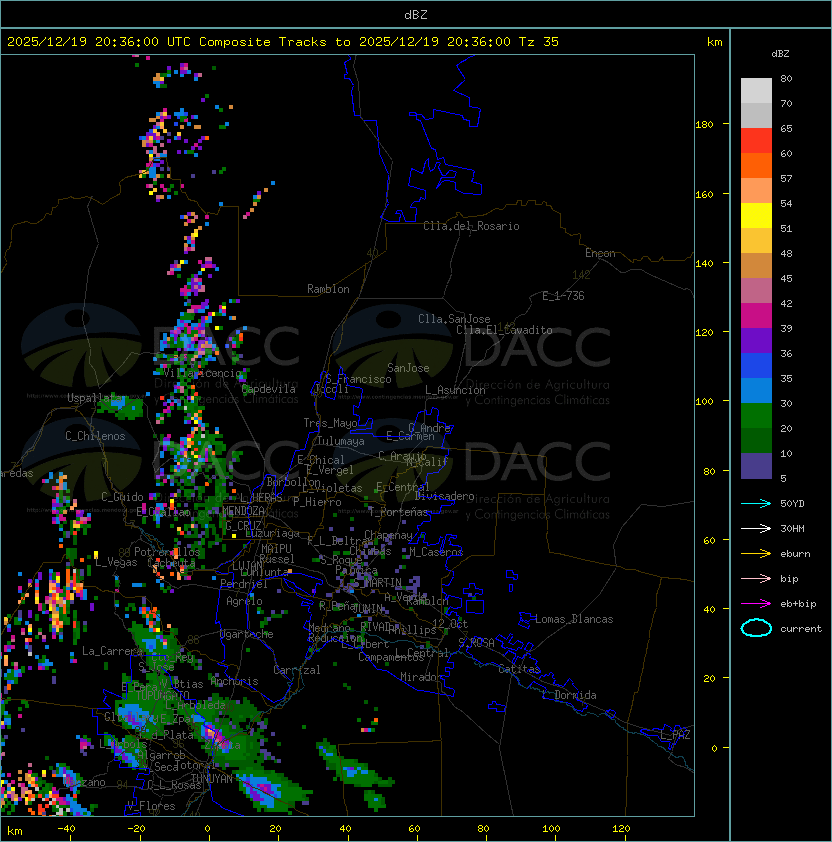Click the 'Perdriel' map label
Image resolution: width=832 pixels, height=842 pixels.
click(x=244, y=583)
